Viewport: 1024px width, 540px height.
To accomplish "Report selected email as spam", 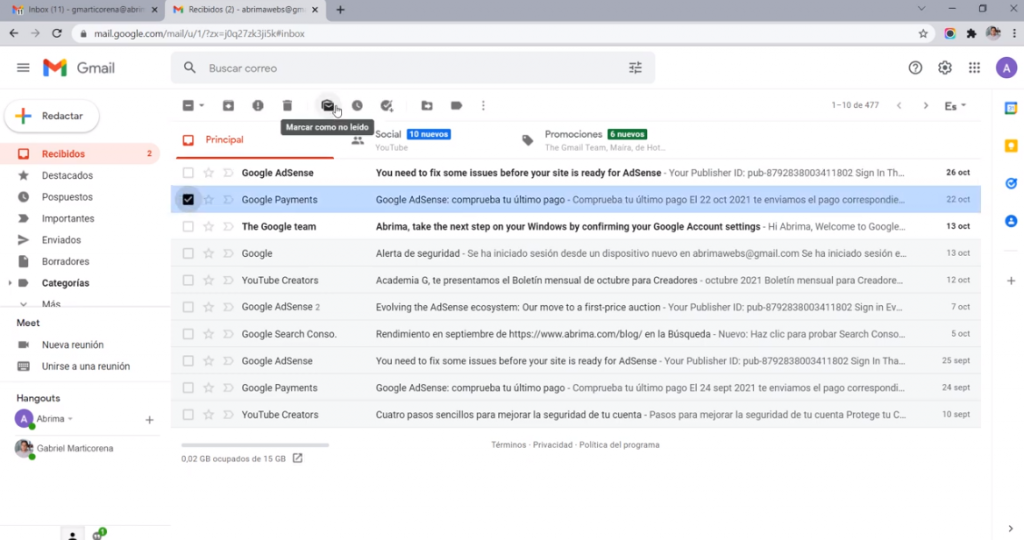I will pyautogui.click(x=258, y=106).
